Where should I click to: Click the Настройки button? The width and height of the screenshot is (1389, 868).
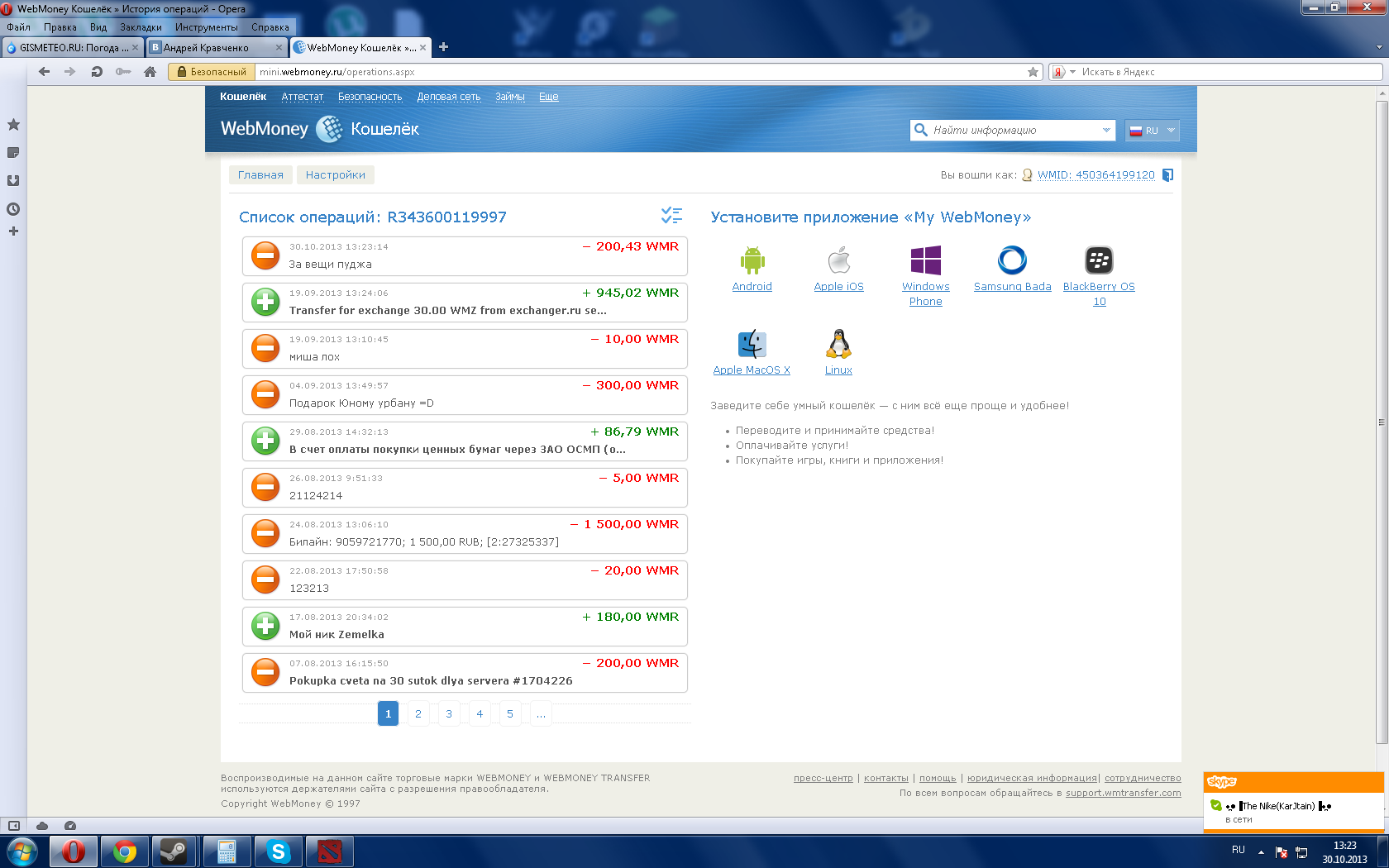[x=336, y=175]
